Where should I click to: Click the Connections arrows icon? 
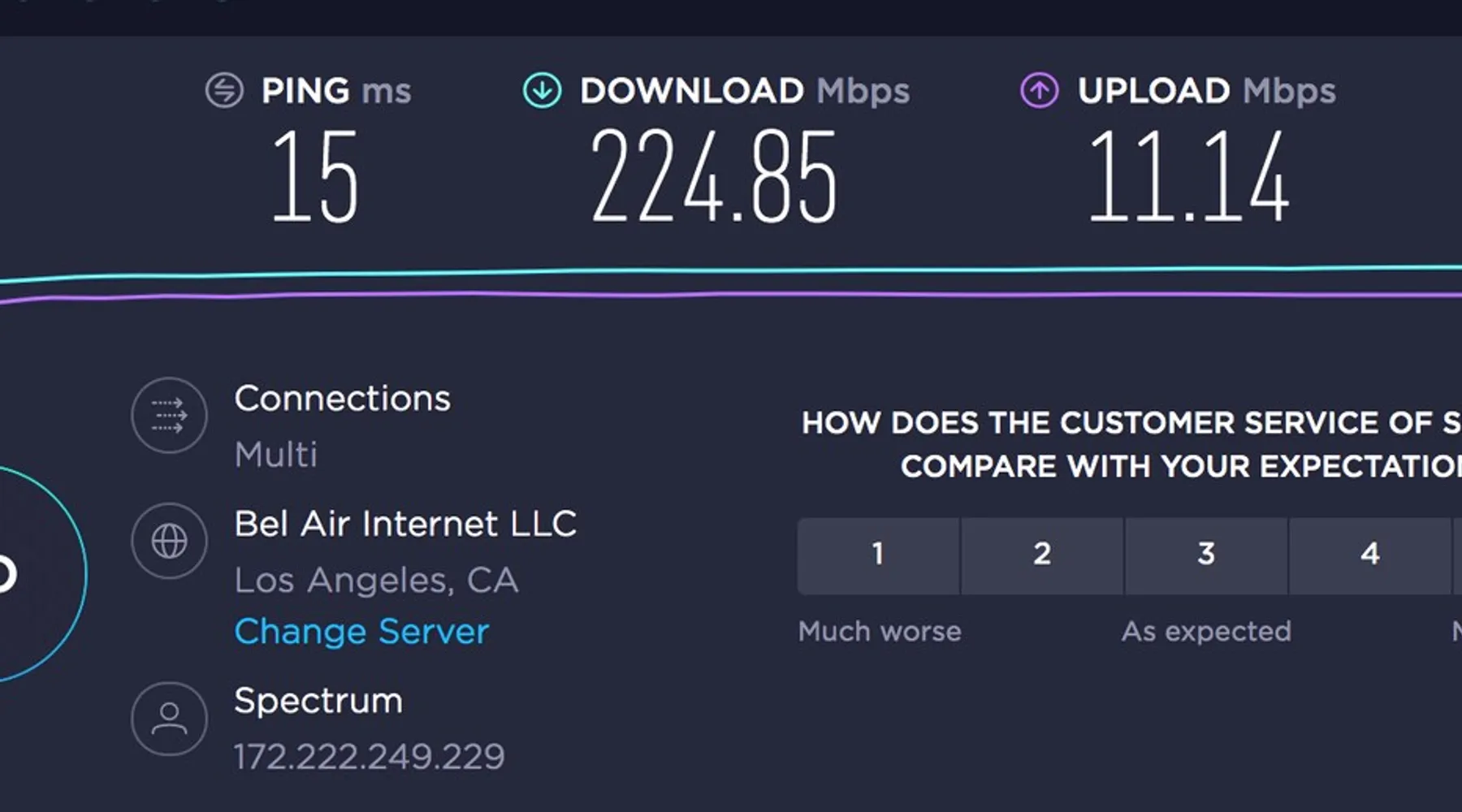point(169,416)
